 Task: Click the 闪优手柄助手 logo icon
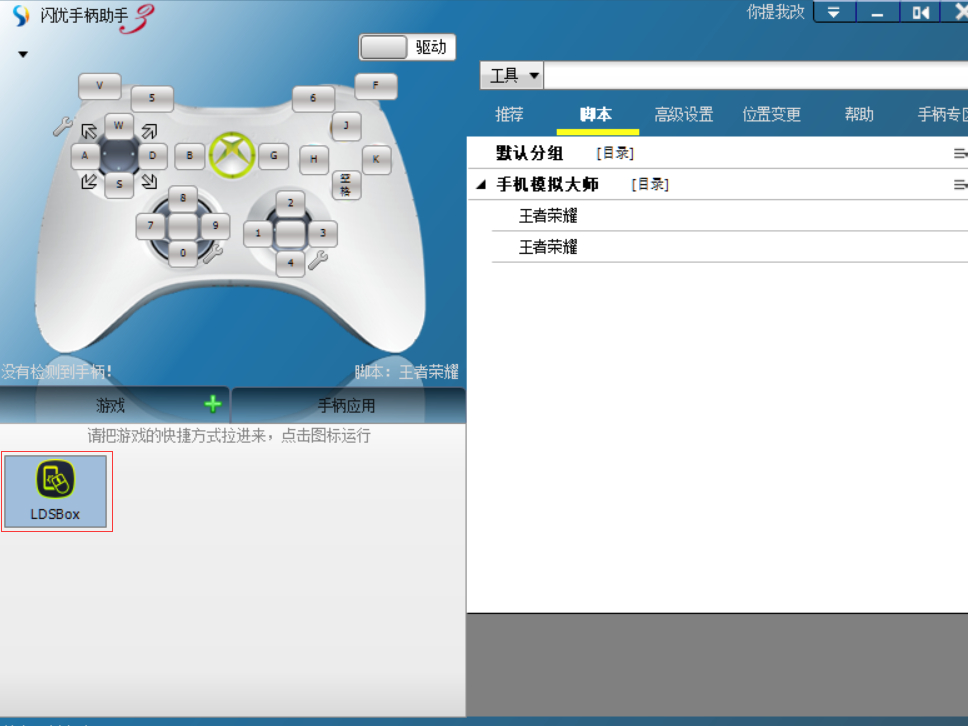pos(22,15)
